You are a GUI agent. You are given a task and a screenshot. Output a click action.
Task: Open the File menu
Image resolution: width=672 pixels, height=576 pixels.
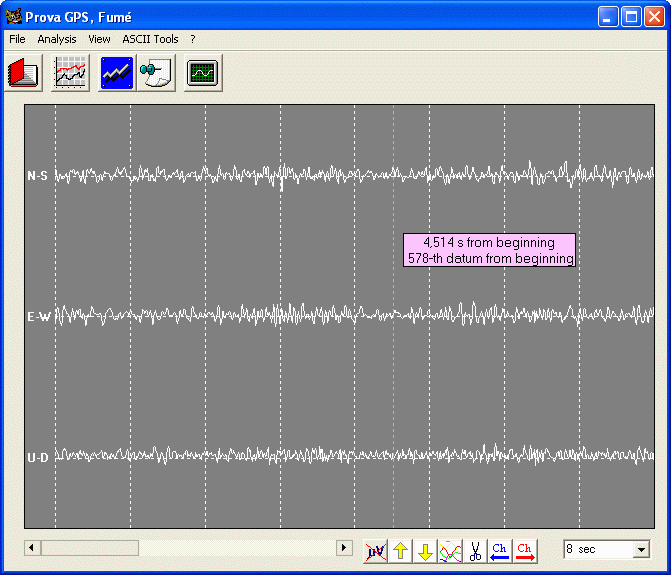[17, 39]
